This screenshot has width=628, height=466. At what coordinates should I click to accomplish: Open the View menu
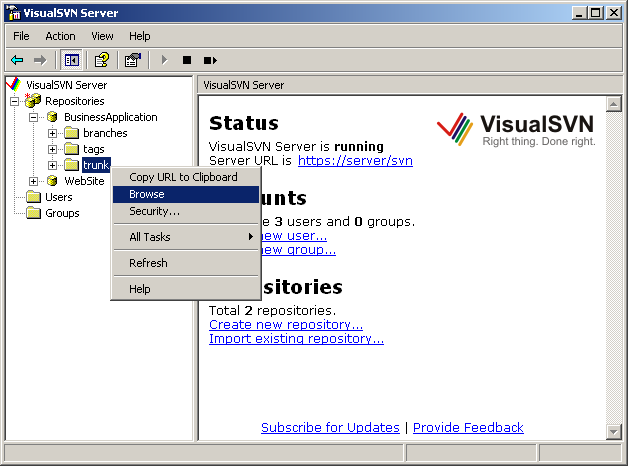click(102, 36)
